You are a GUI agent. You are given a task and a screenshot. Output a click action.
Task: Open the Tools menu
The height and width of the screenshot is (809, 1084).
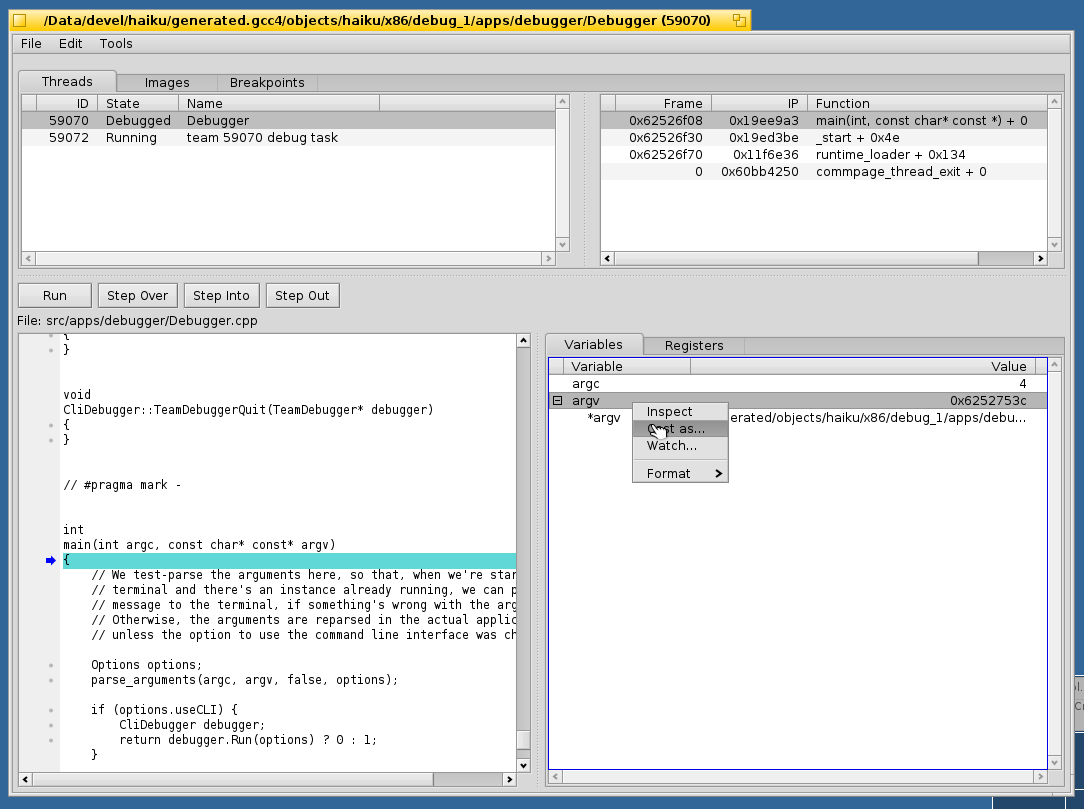click(x=116, y=44)
